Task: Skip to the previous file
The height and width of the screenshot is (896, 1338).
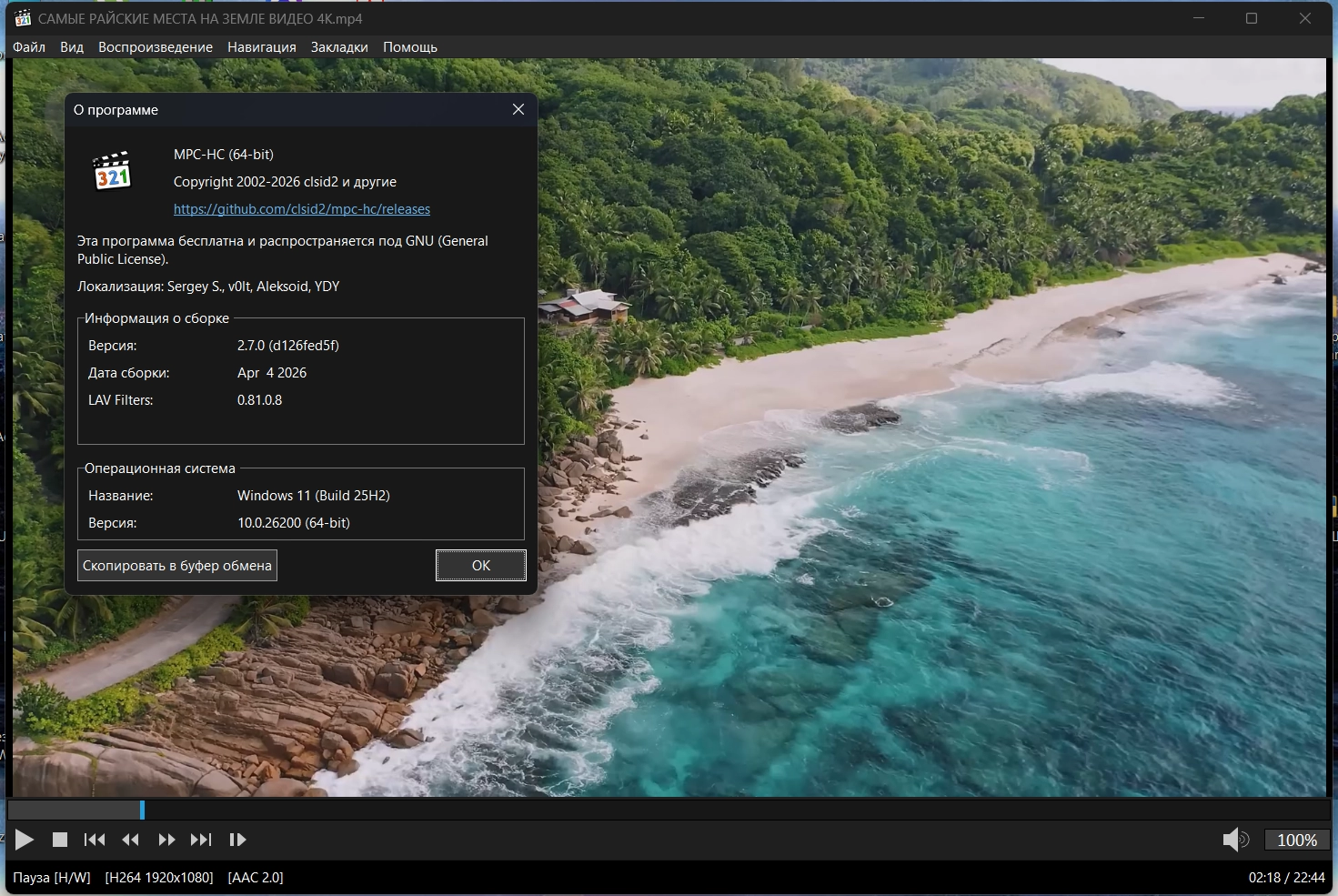Action: [95, 840]
